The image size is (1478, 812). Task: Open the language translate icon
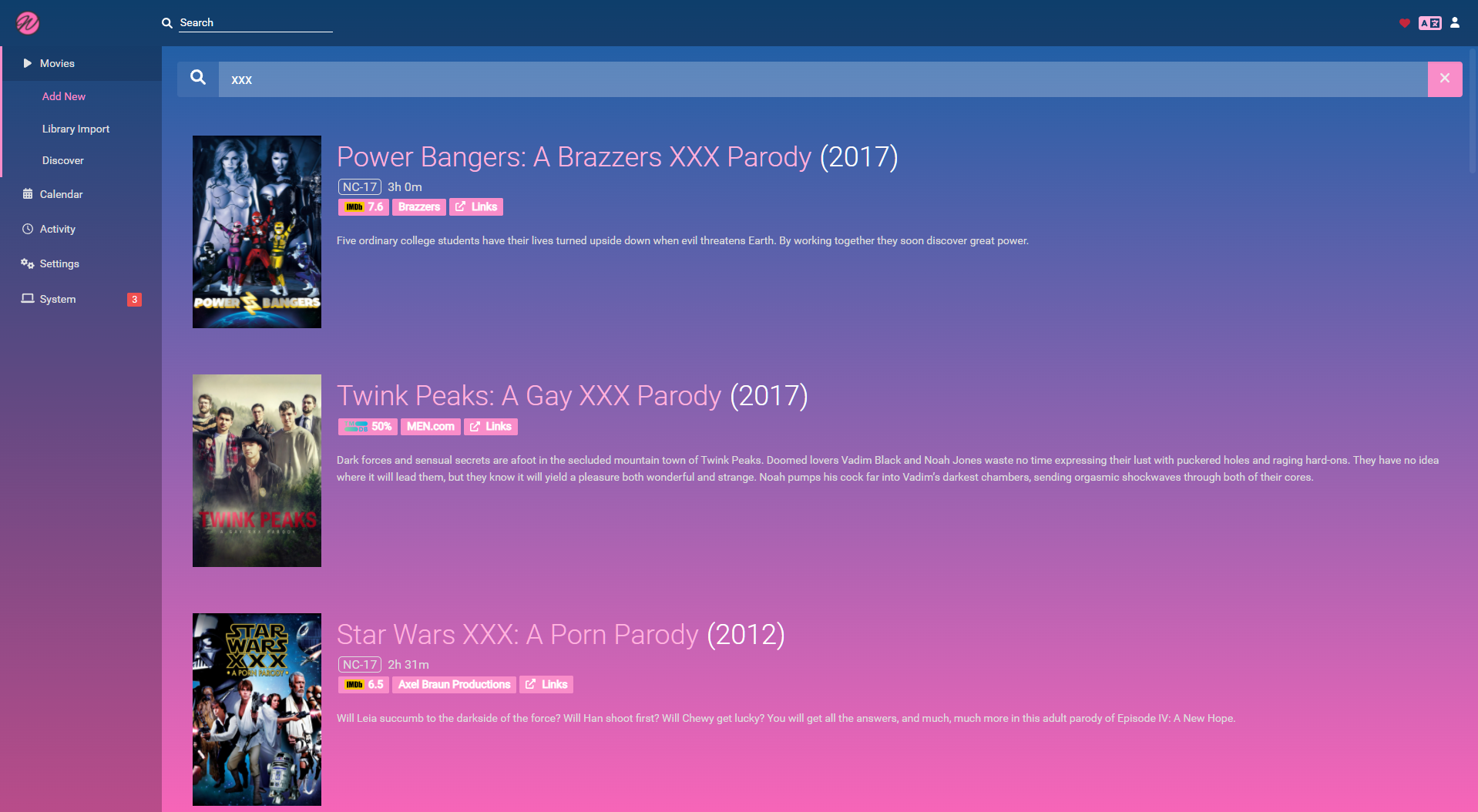(x=1430, y=23)
